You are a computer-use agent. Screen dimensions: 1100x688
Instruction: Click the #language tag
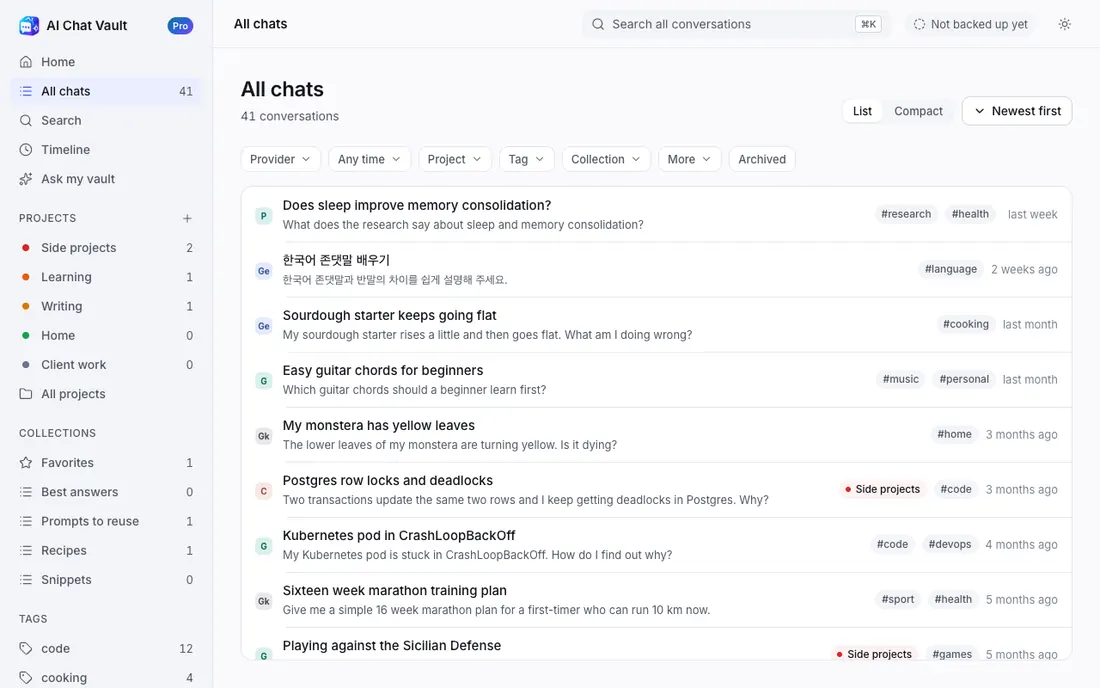coord(951,269)
